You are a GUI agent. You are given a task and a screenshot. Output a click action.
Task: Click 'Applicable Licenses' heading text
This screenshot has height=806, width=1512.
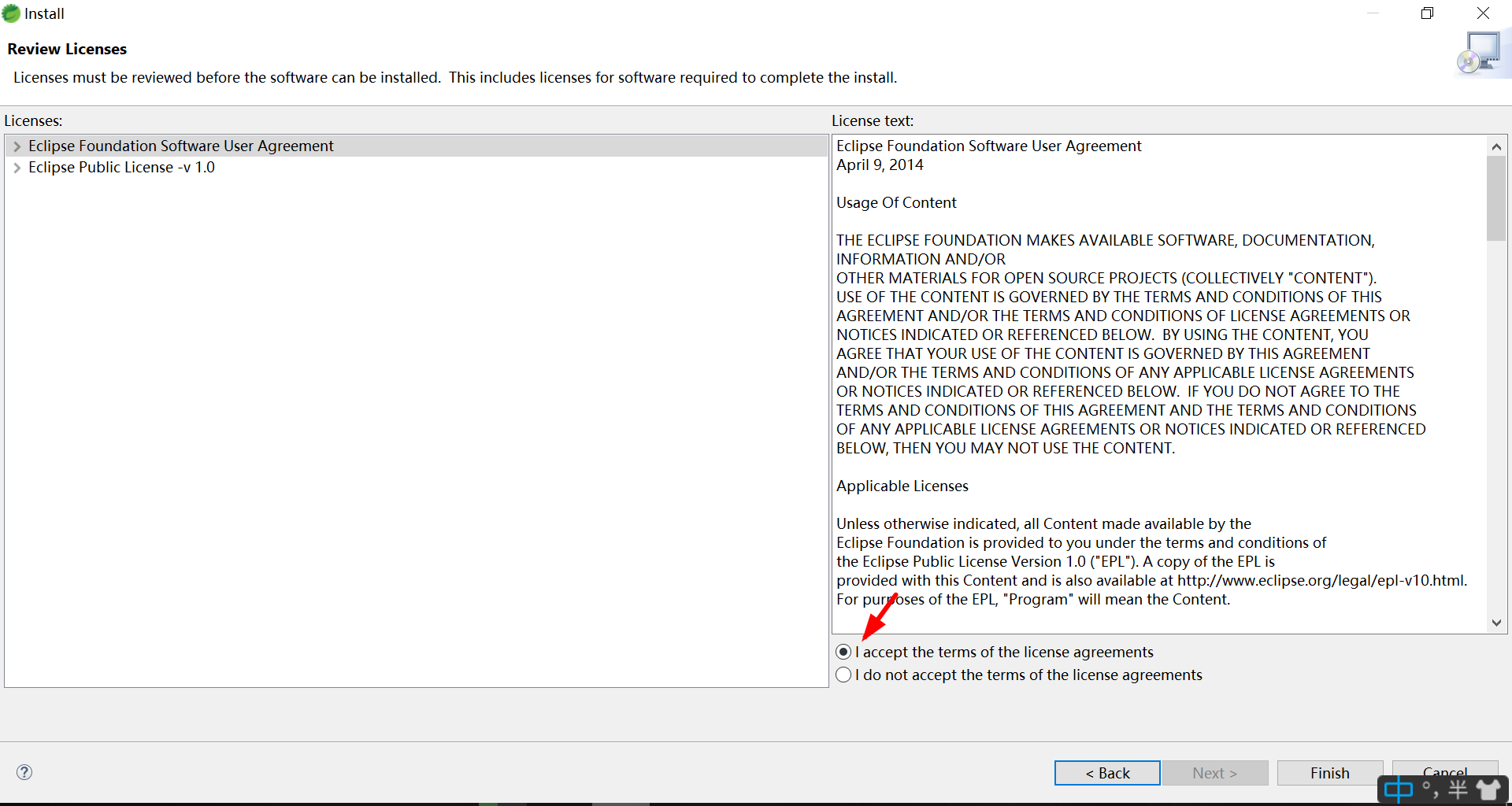902,486
